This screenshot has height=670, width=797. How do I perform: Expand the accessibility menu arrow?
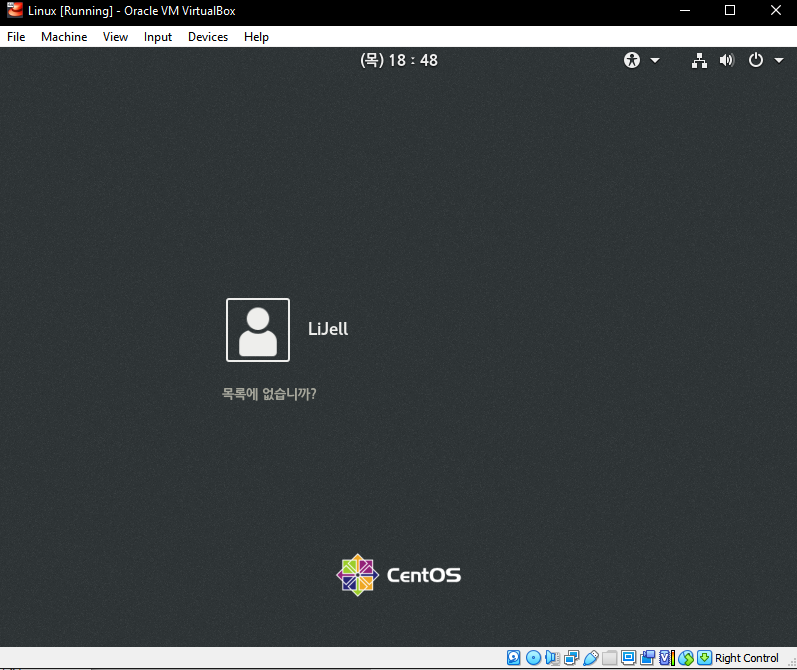coord(655,60)
